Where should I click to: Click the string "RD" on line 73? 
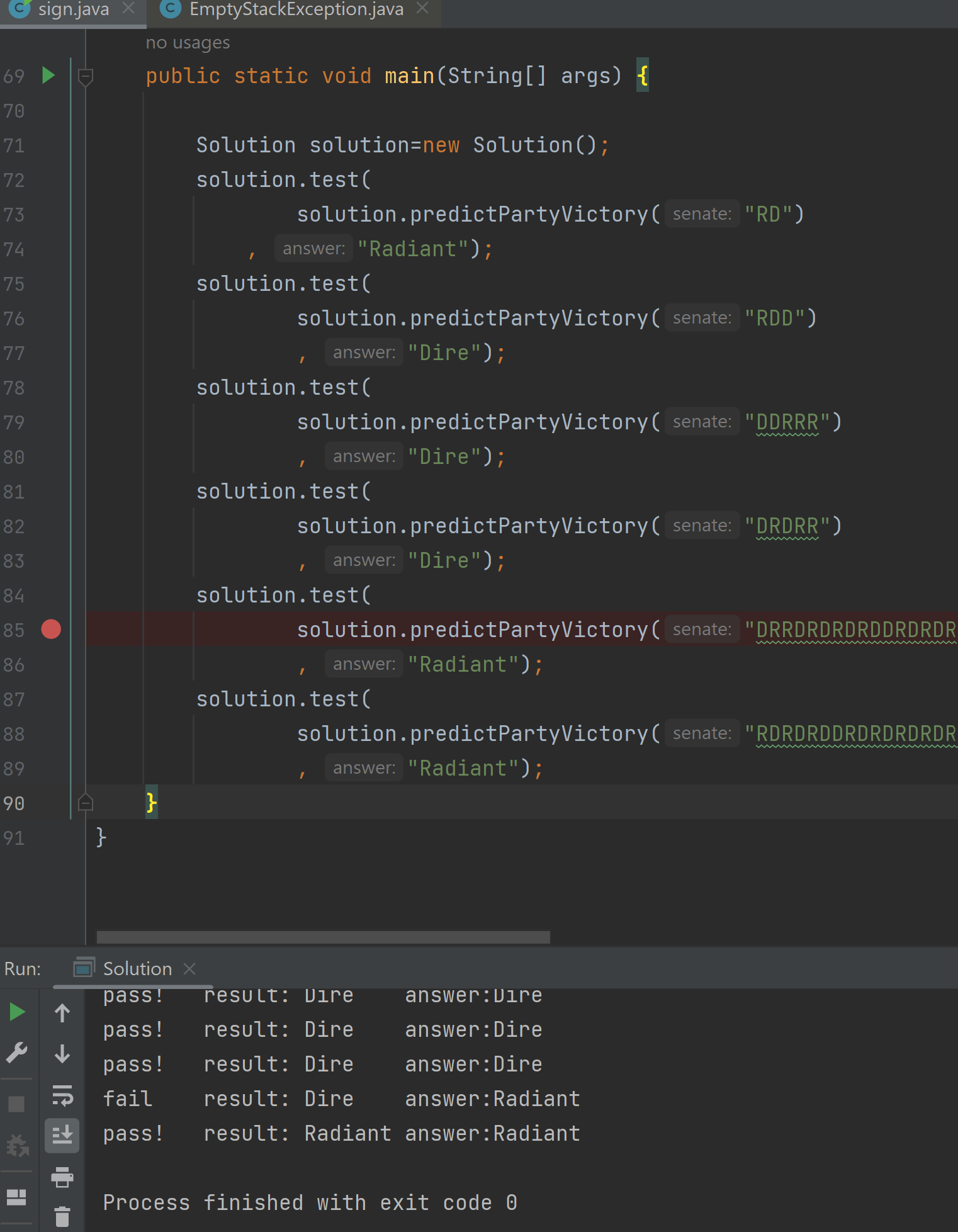click(768, 214)
